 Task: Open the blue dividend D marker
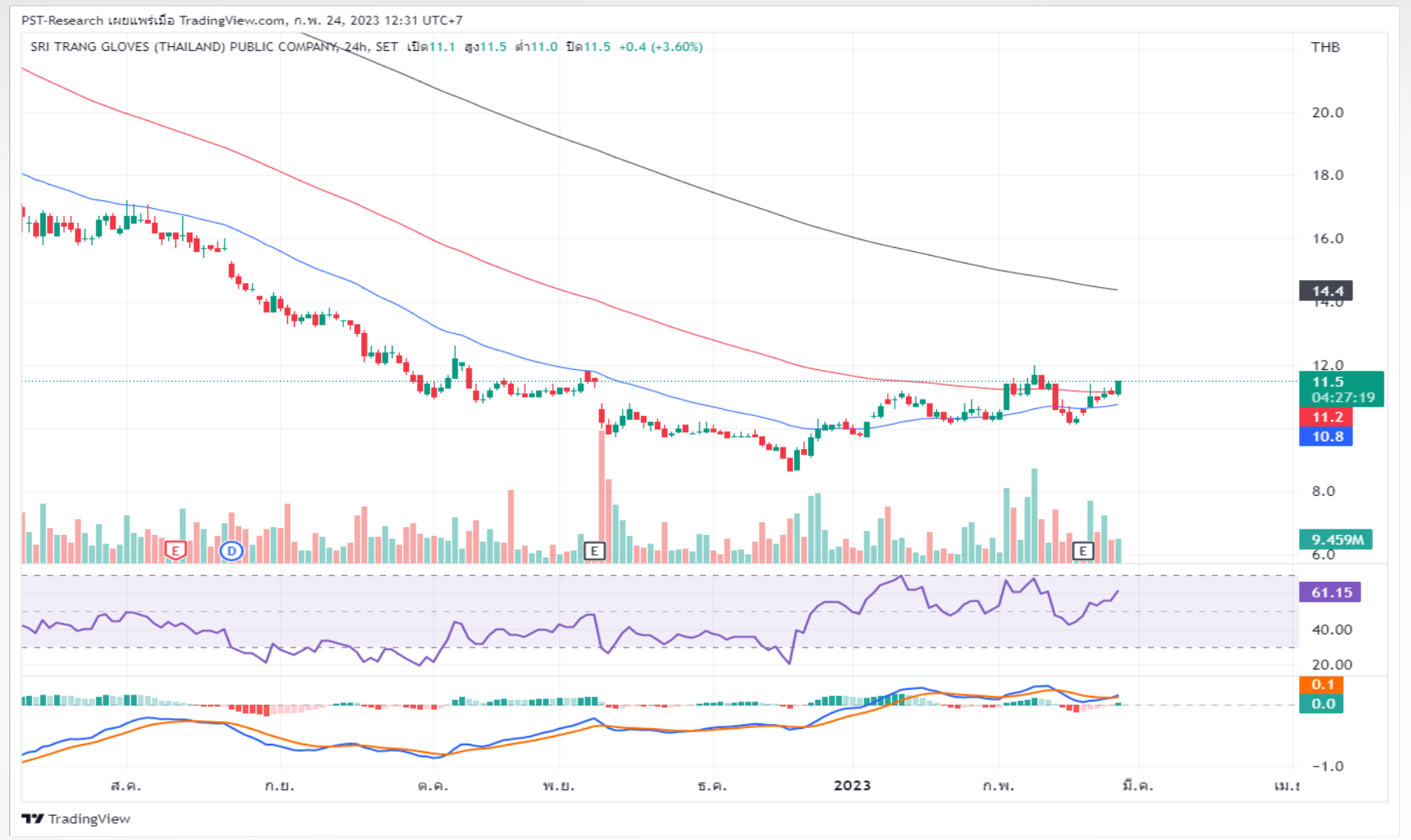[x=232, y=551]
